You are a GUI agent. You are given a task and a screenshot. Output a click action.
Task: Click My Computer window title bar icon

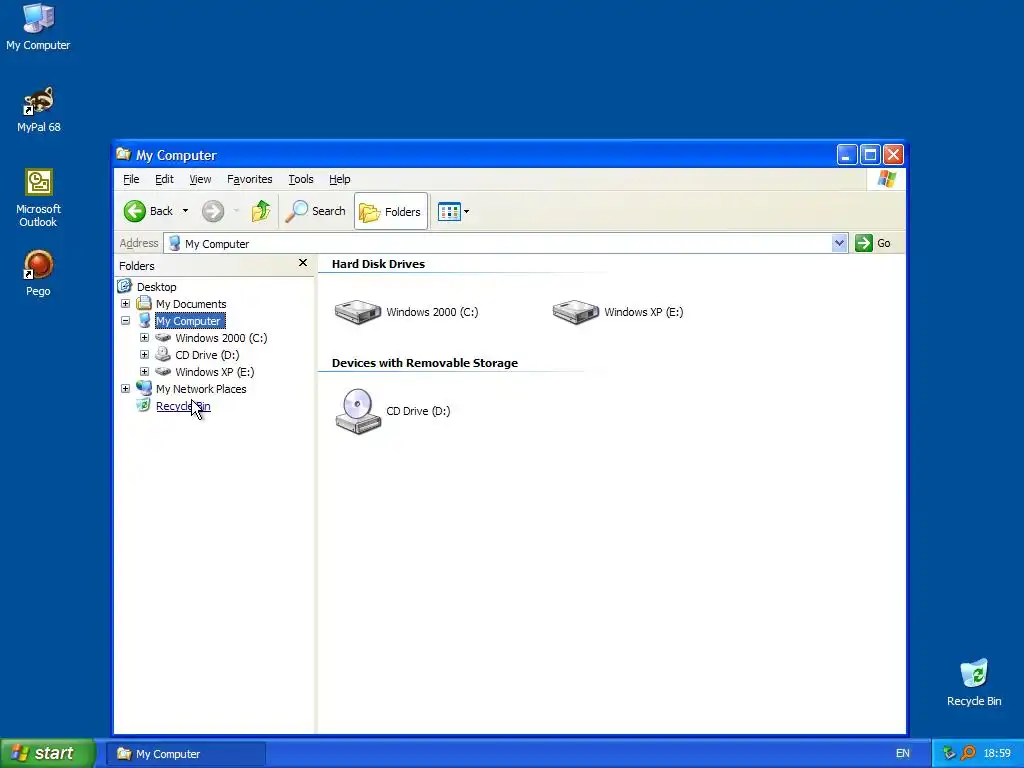tap(123, 154)
